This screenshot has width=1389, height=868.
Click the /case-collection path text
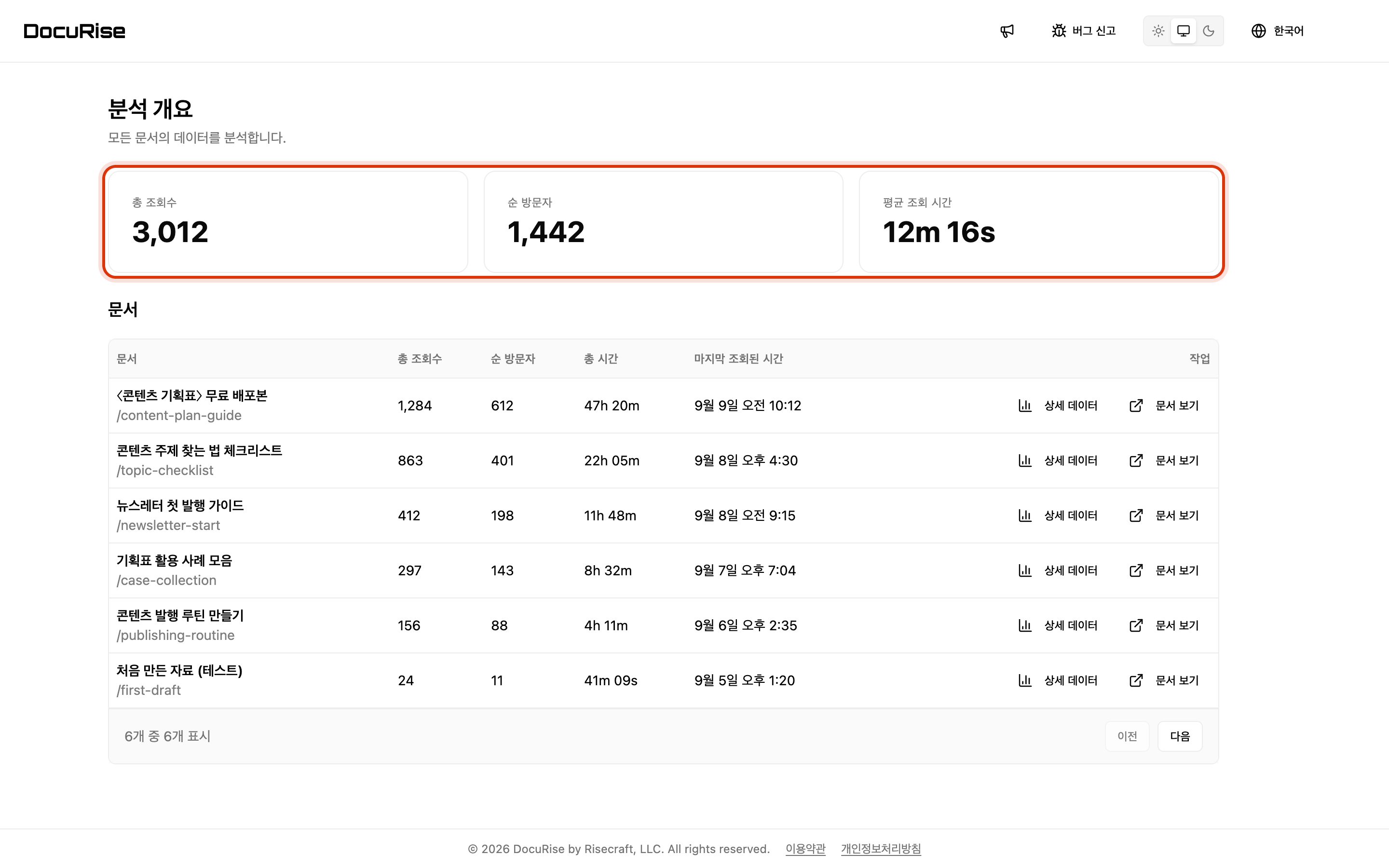point(166,581)
